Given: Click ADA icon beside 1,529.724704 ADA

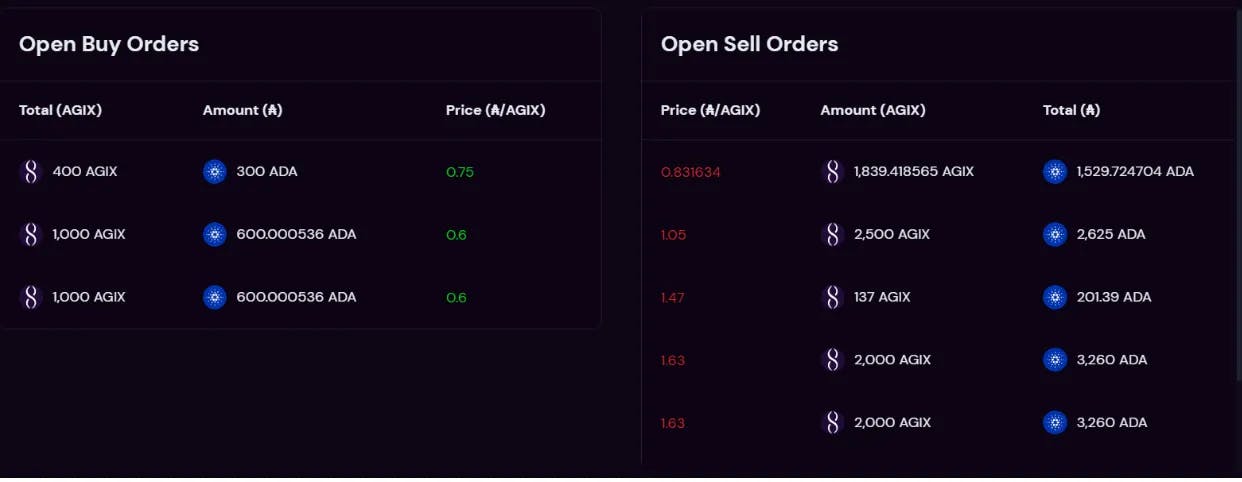Looking at the screenshot, I should pos(1055,172).
